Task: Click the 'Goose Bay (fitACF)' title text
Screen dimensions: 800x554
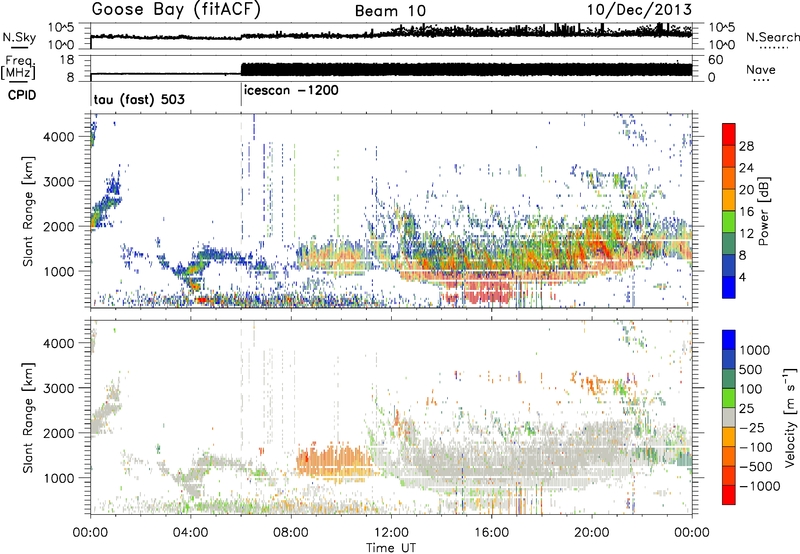Action: click(x=176, y=10)
